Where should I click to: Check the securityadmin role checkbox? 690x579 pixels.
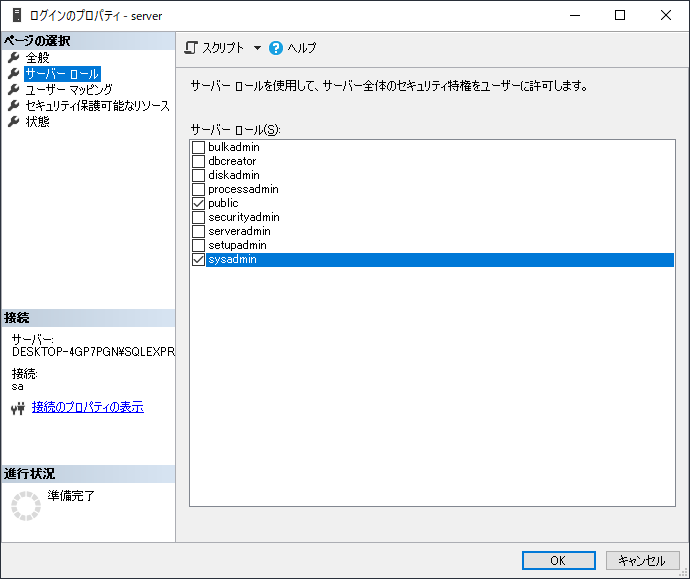198,217
